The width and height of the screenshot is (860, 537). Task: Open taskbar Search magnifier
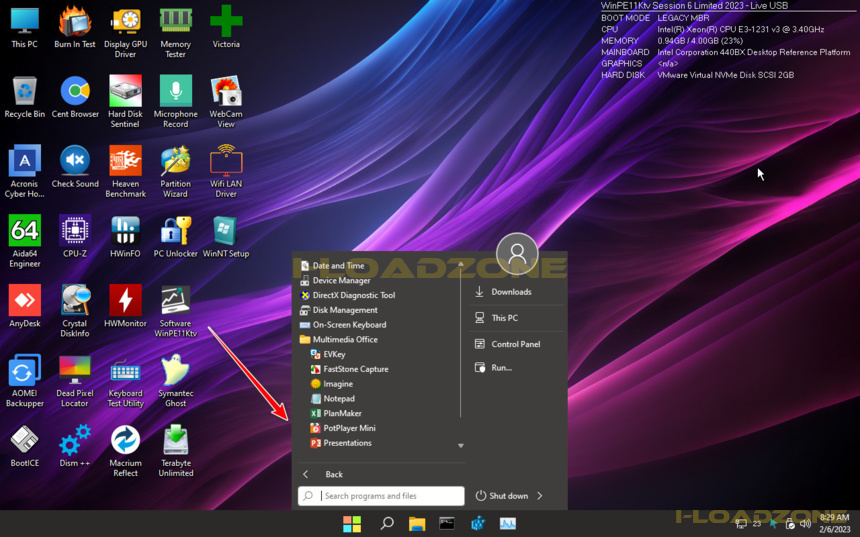[387, 524]
